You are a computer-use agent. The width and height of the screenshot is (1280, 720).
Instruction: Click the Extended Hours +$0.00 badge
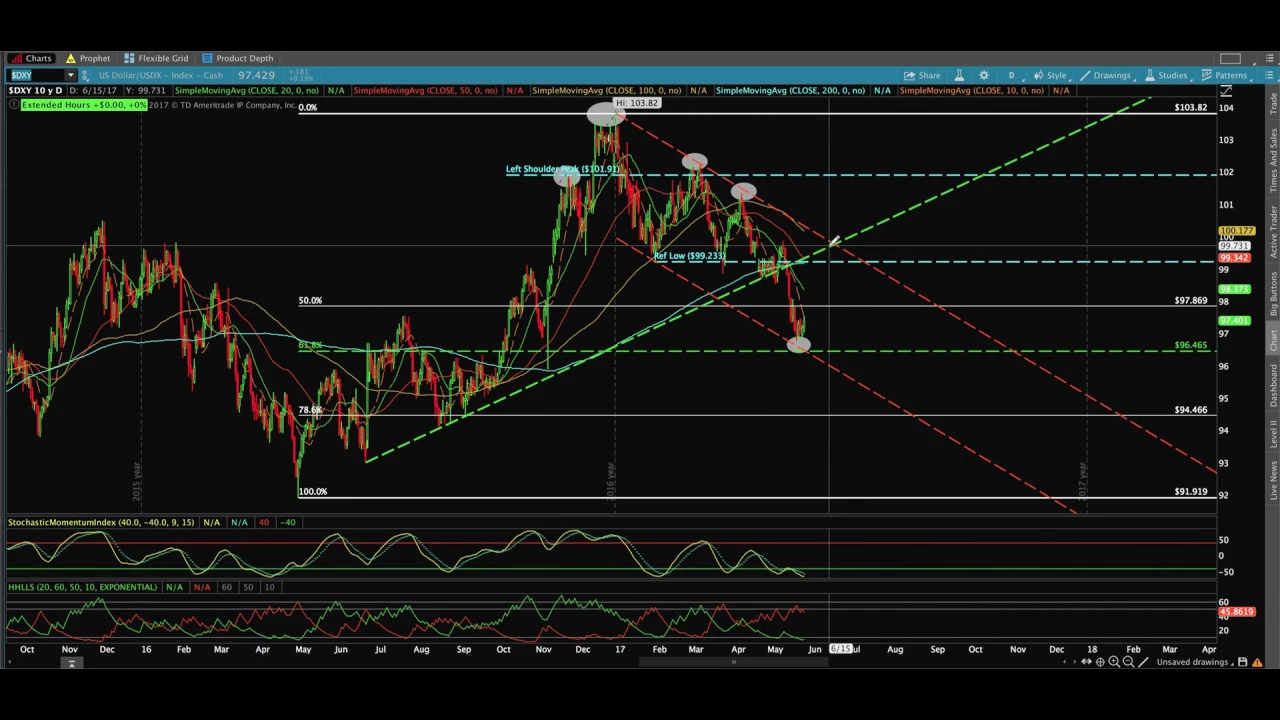[84, 105]
